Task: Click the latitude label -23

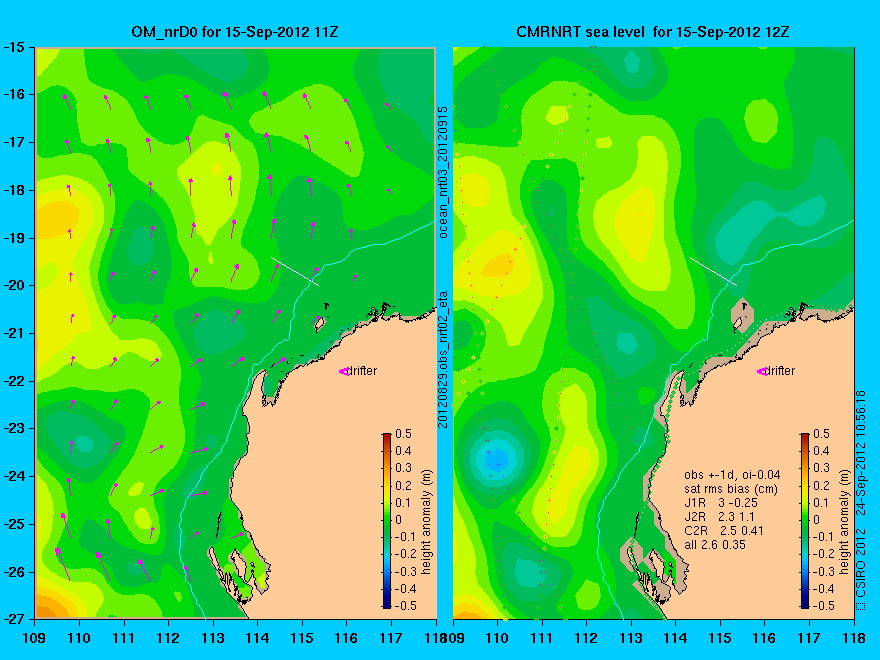Action: [14, 428]
